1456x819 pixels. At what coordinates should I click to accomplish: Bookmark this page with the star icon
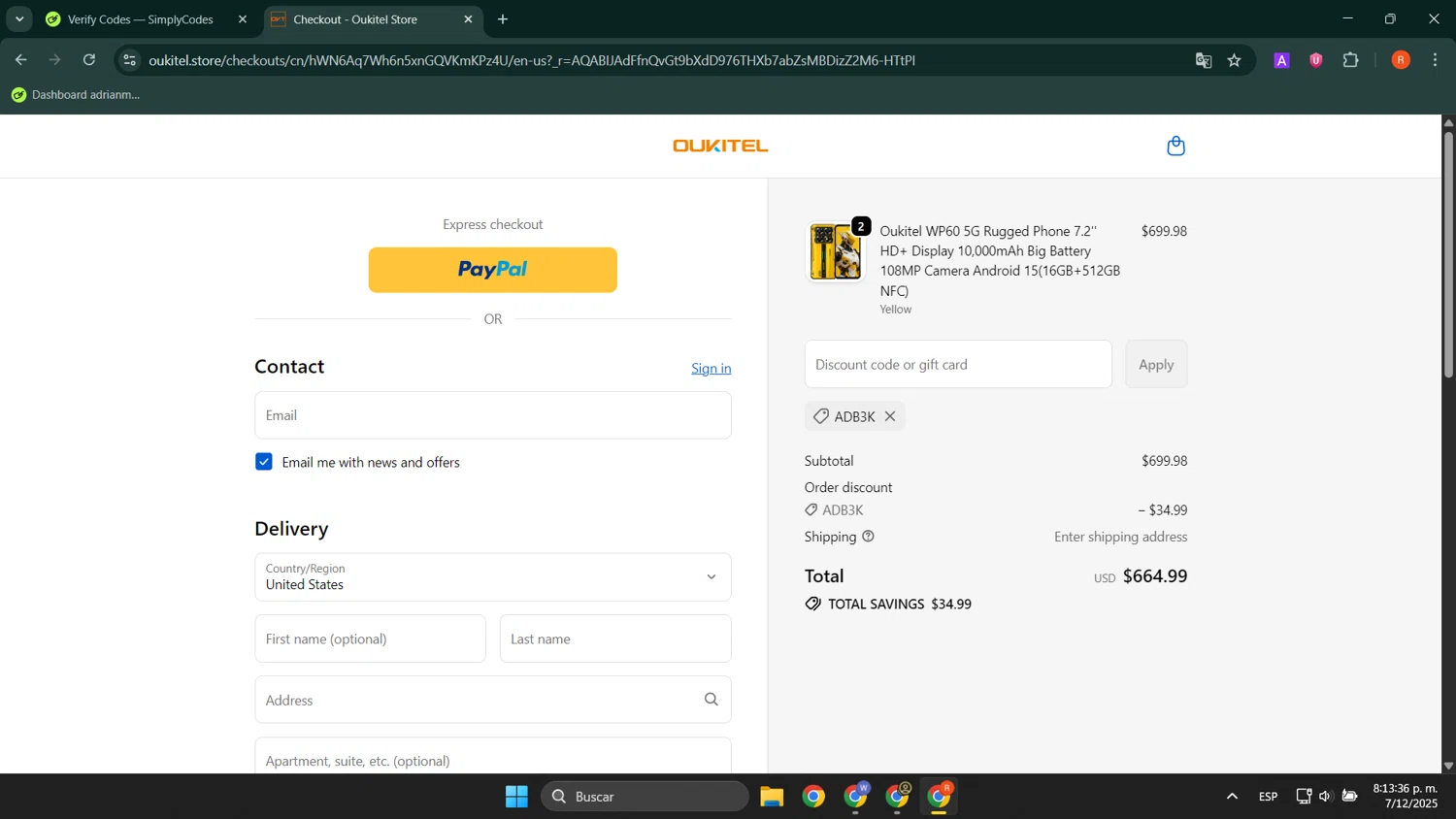coord(1235,60)
